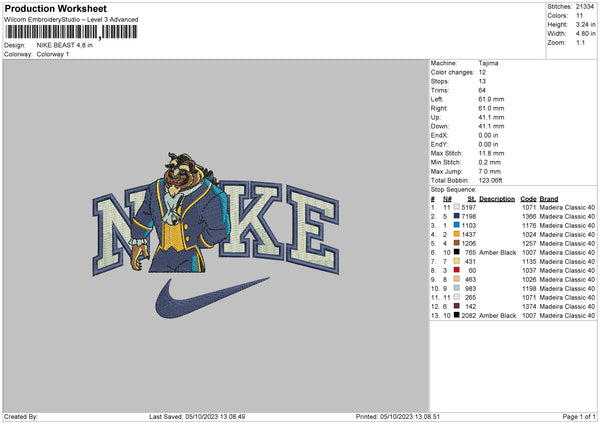This screenshot has width=600, height=424.
Task: Click the Up measurement row label
Action: pyautogui.click(x=435, y=117)
